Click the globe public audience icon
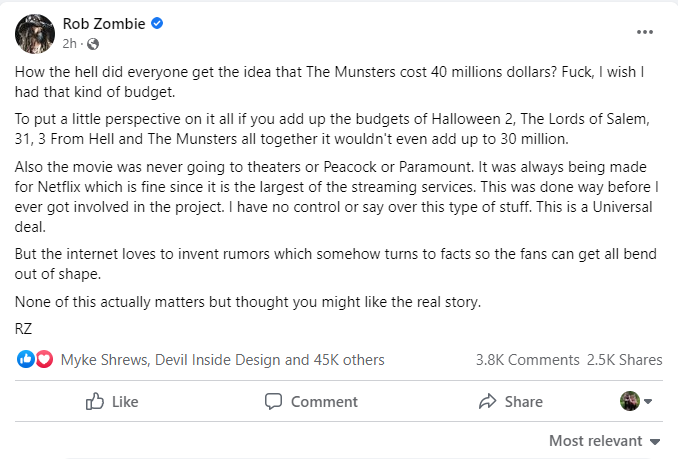The width and height of the screenshot is (678, 459). (x=93, y=44)
